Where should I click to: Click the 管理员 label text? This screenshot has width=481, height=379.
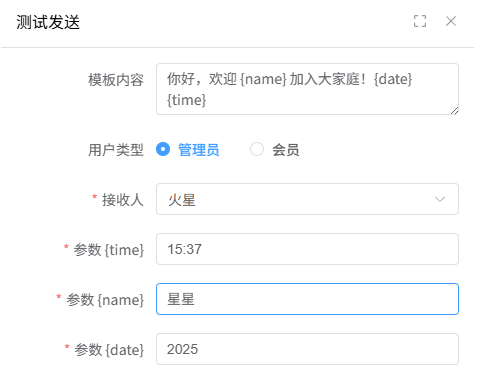pos(199,150)
